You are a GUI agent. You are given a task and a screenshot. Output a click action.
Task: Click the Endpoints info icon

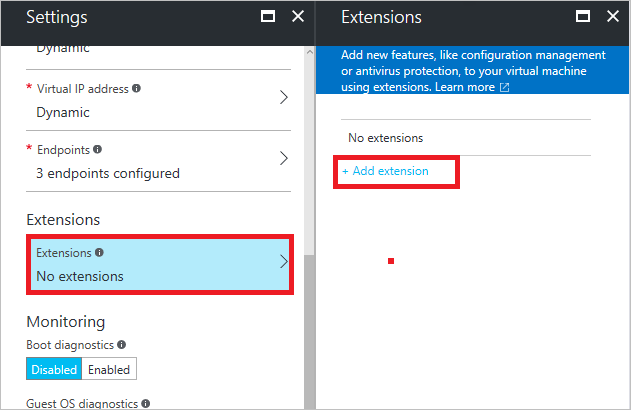pos(98,149)
